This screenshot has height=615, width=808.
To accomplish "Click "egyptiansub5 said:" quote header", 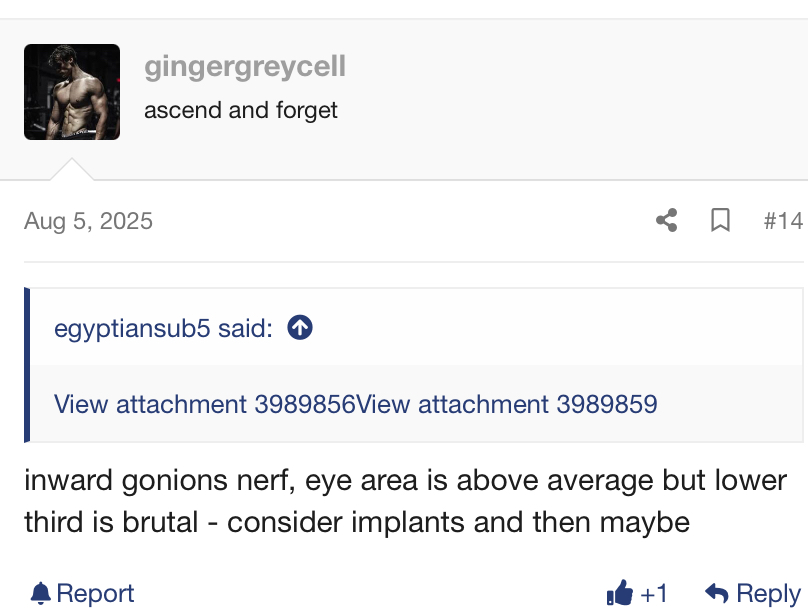I will (163, 328).
